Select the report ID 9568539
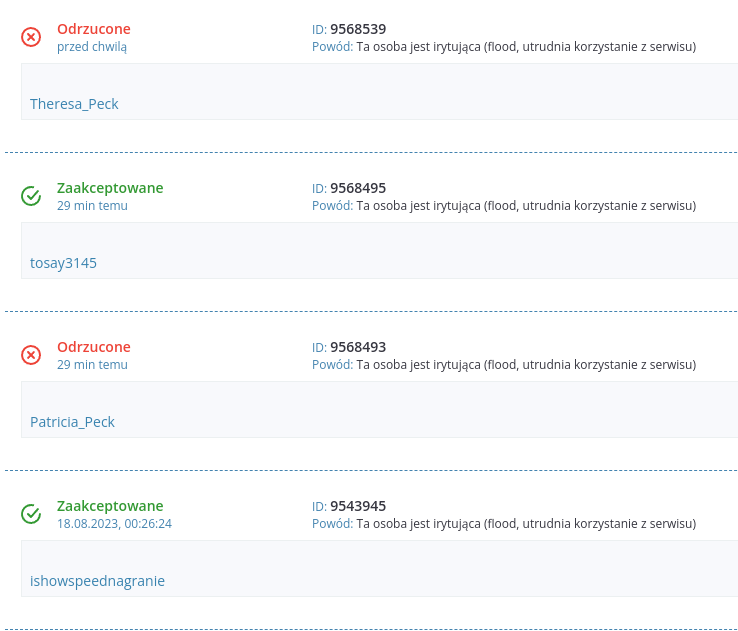Viewport: 738px width, 631px height. (358, 29)
